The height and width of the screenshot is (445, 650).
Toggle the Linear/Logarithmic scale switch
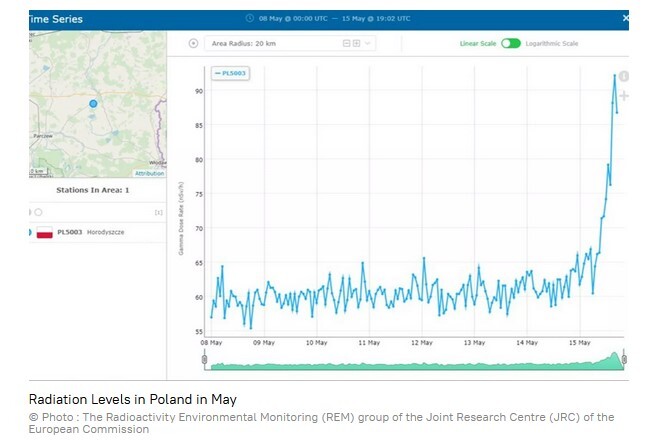(x=511, y=44)
